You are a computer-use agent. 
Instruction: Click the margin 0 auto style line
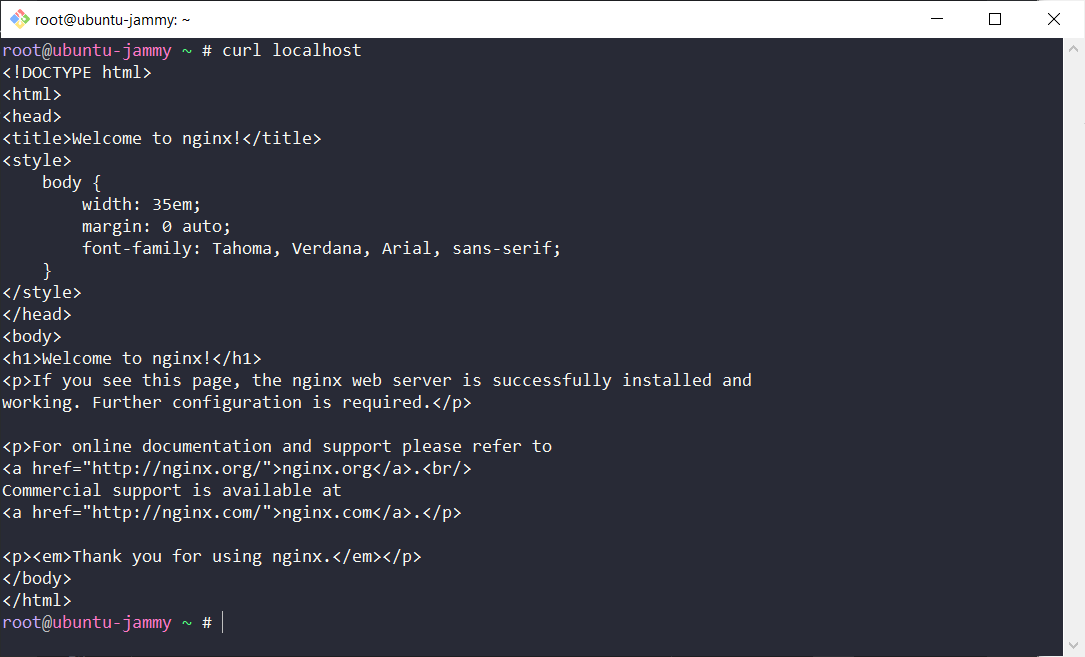pyautogui.click(x=155, y=225)
